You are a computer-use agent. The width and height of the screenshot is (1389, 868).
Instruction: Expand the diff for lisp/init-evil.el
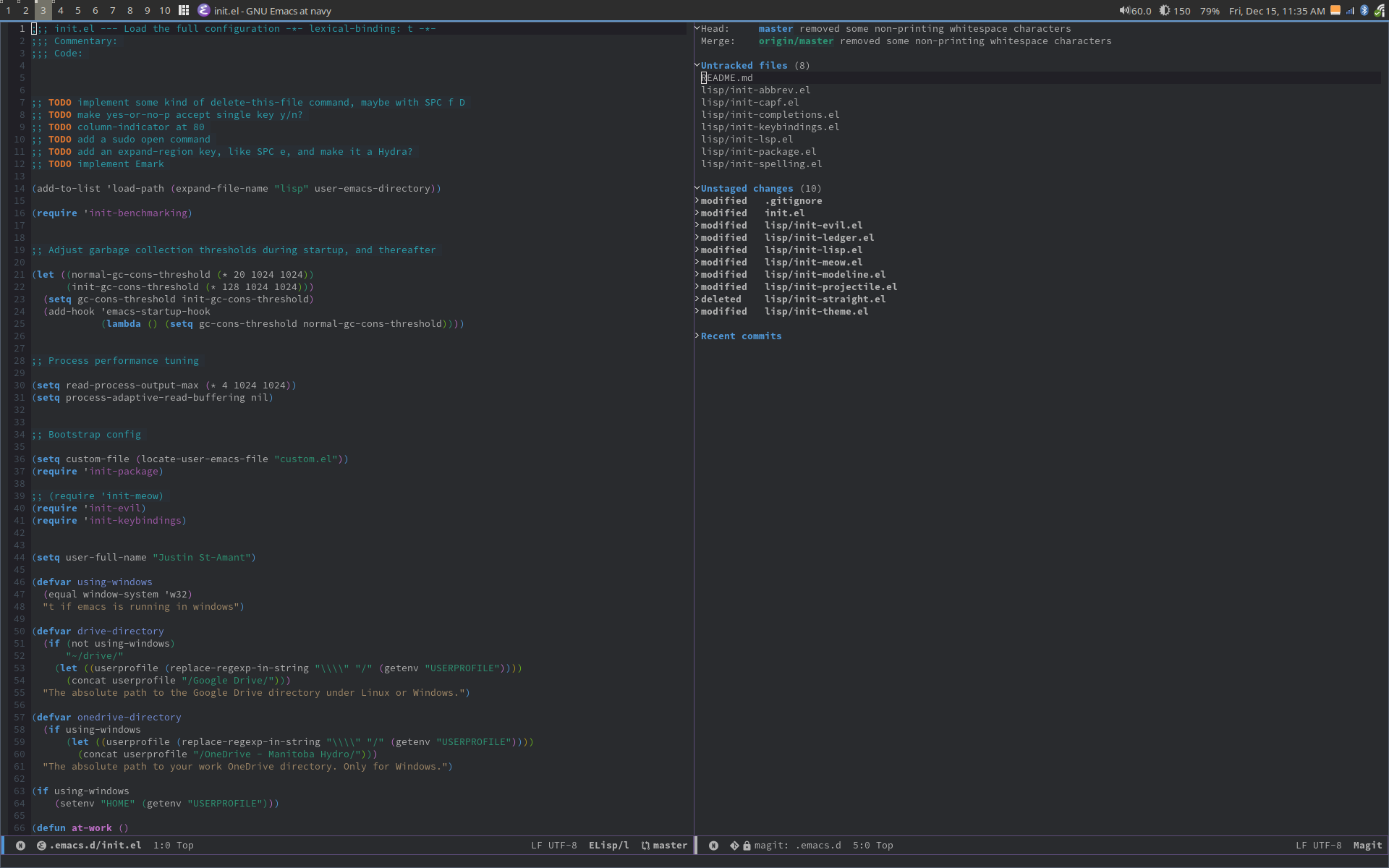[813, 225]
